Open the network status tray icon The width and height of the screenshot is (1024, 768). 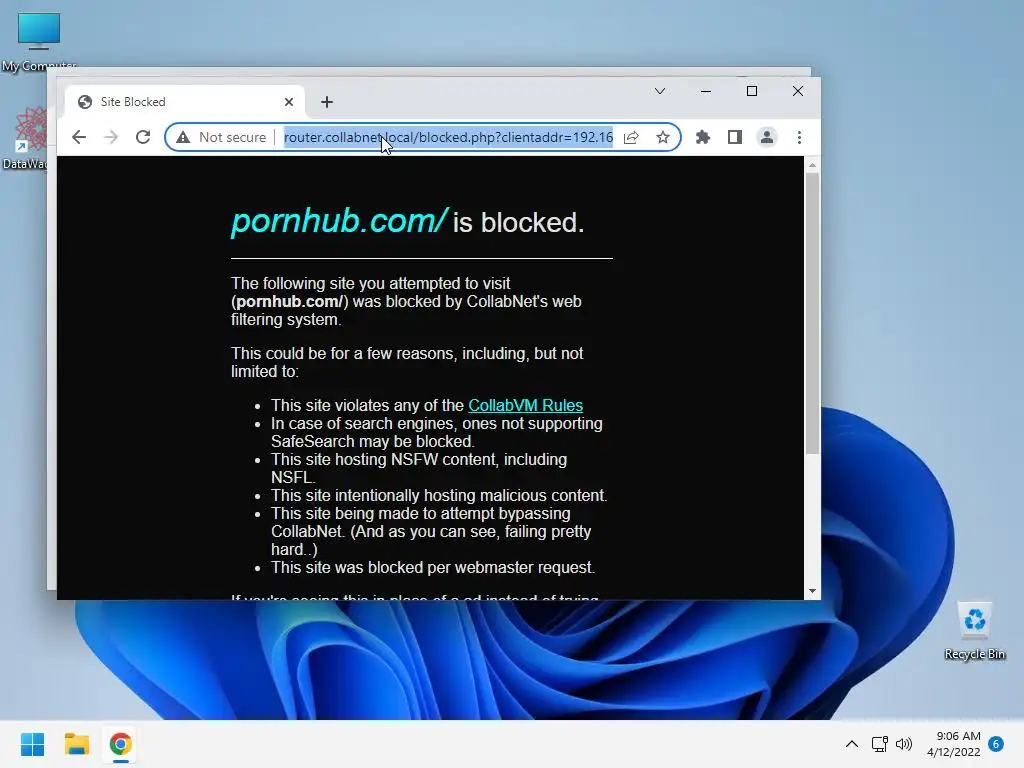pos(880,744)
